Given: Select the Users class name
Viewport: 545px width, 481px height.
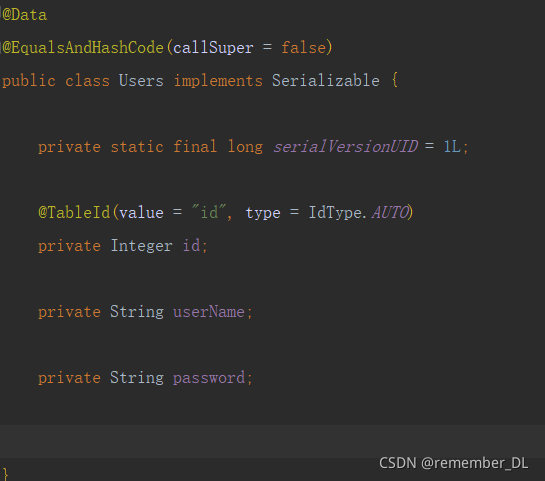Looking at the screenshot, I should (x=141, y=81).
